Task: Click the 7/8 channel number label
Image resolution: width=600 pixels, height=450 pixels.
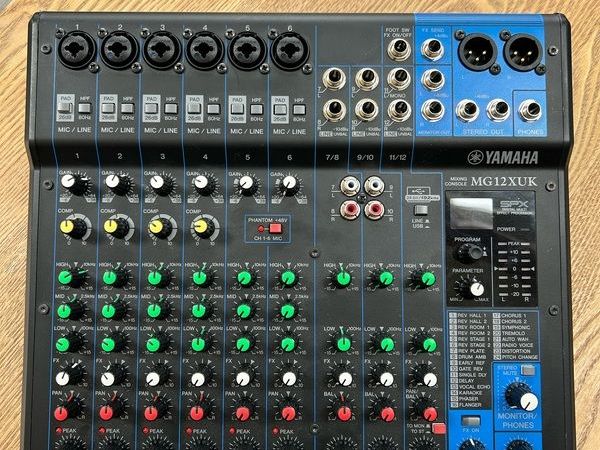Action: pos(332,157)
